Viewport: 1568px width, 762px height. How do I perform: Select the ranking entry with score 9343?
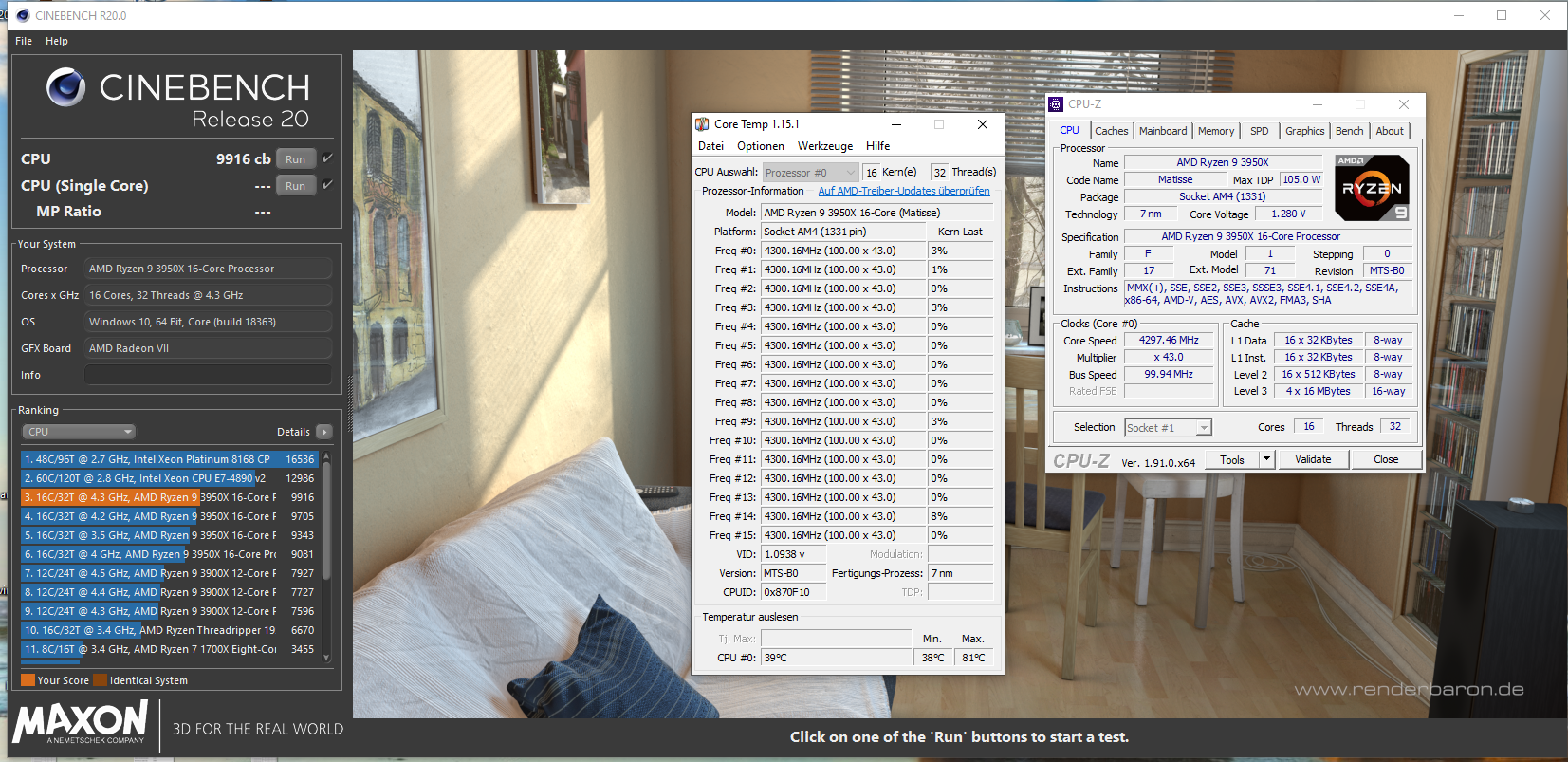169,535
